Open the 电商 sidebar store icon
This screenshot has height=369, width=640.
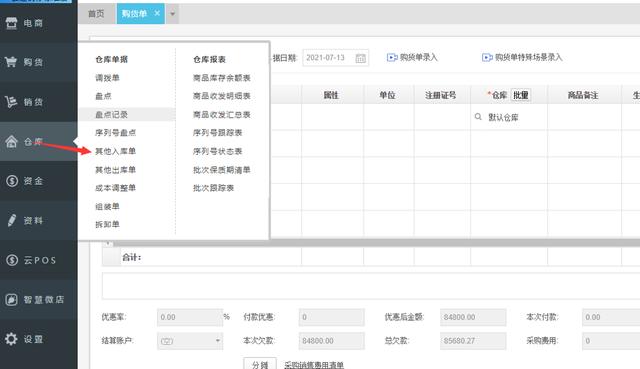11,23
